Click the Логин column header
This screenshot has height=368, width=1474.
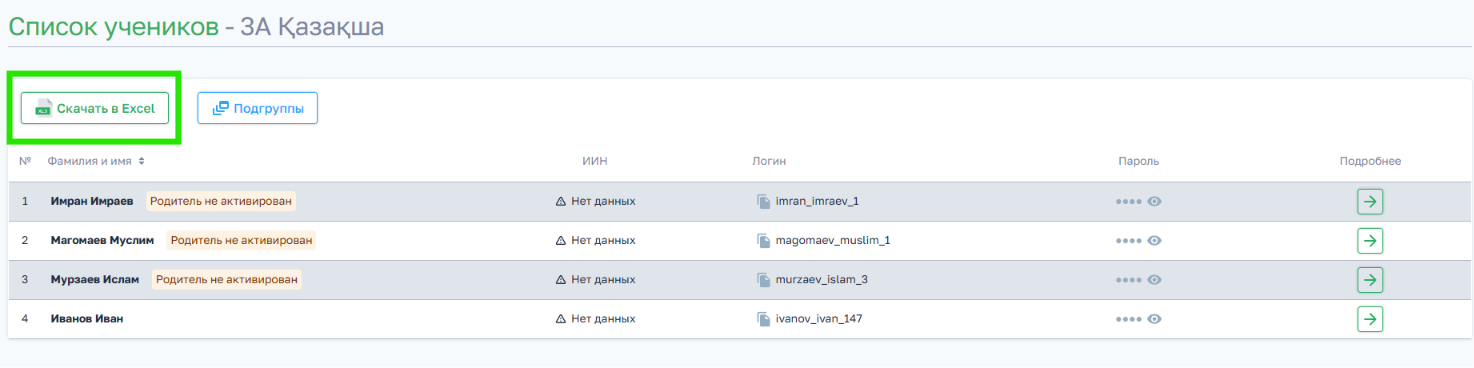(769, 161)
